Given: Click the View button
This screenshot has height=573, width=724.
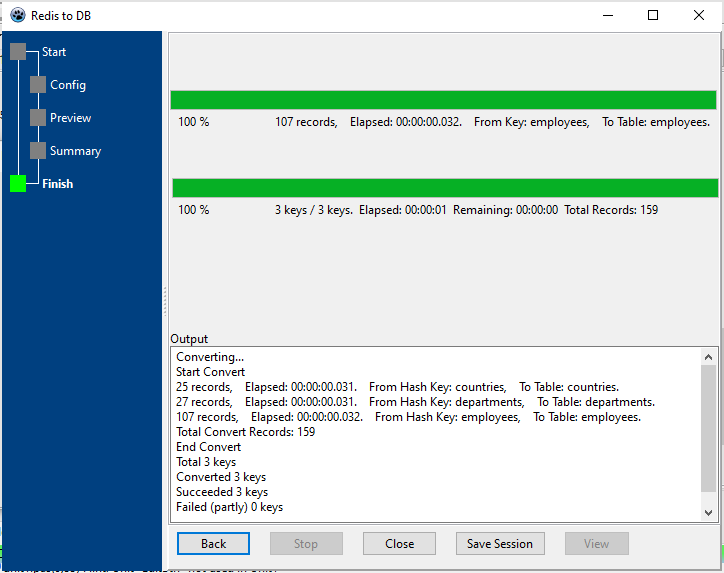Looking at the screenshot, I should tap(596, 544).
